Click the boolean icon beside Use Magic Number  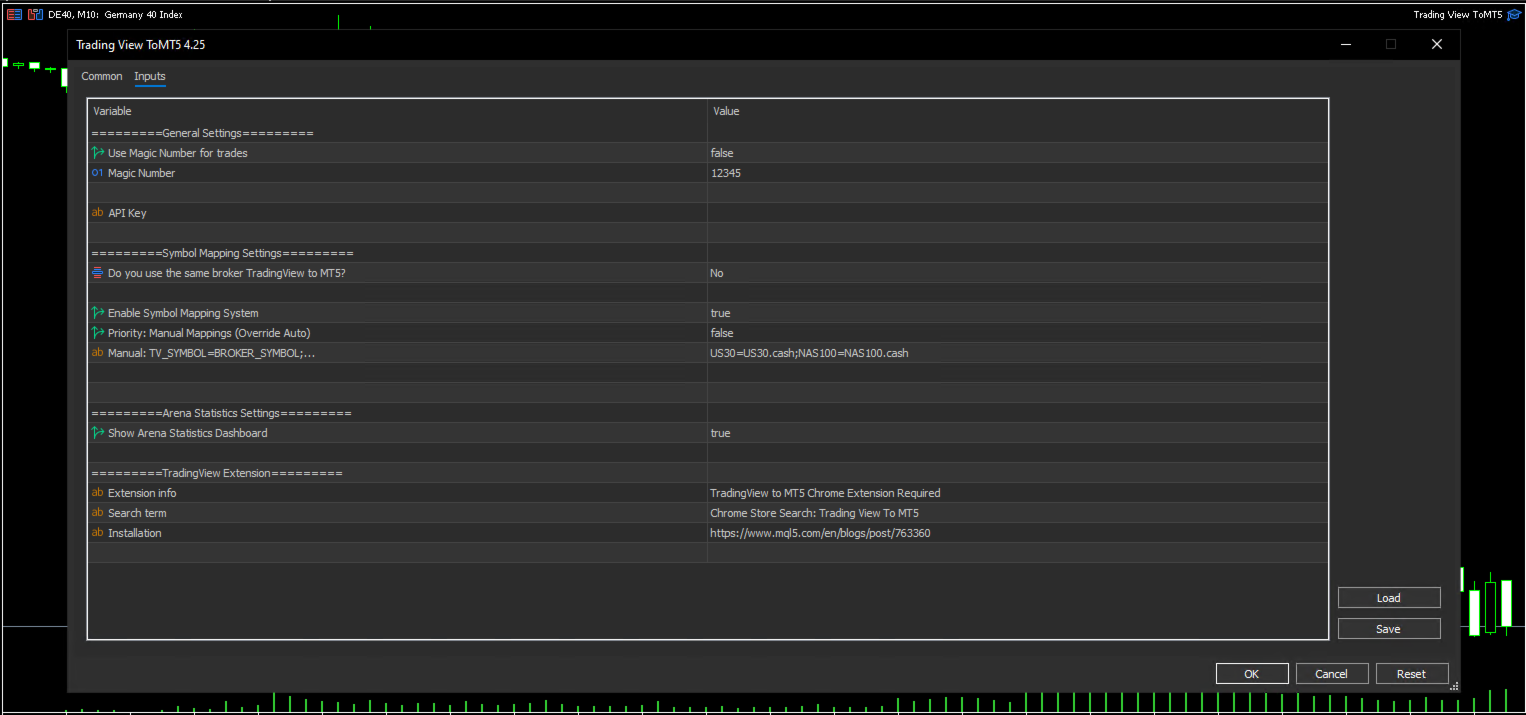97,153
